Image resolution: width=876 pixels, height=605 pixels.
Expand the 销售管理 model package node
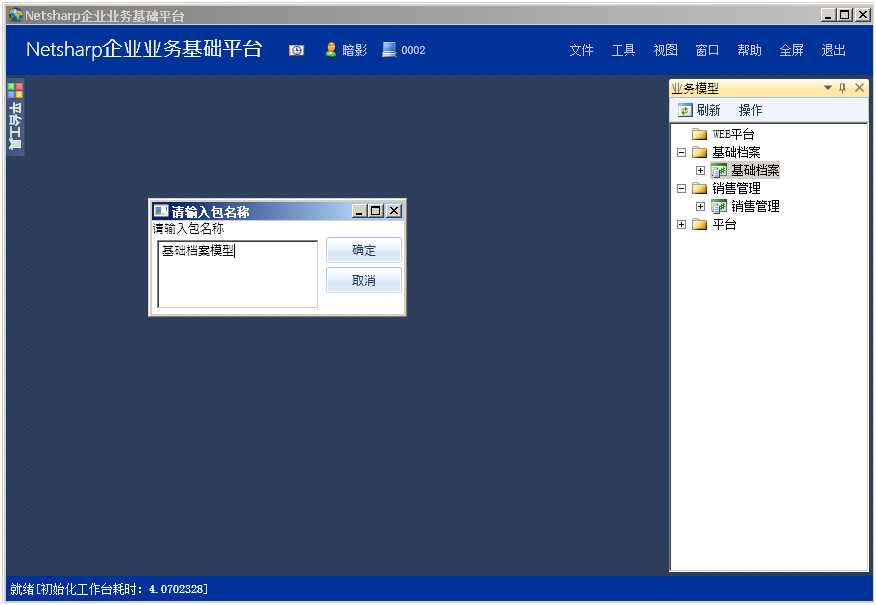(700, 207)
